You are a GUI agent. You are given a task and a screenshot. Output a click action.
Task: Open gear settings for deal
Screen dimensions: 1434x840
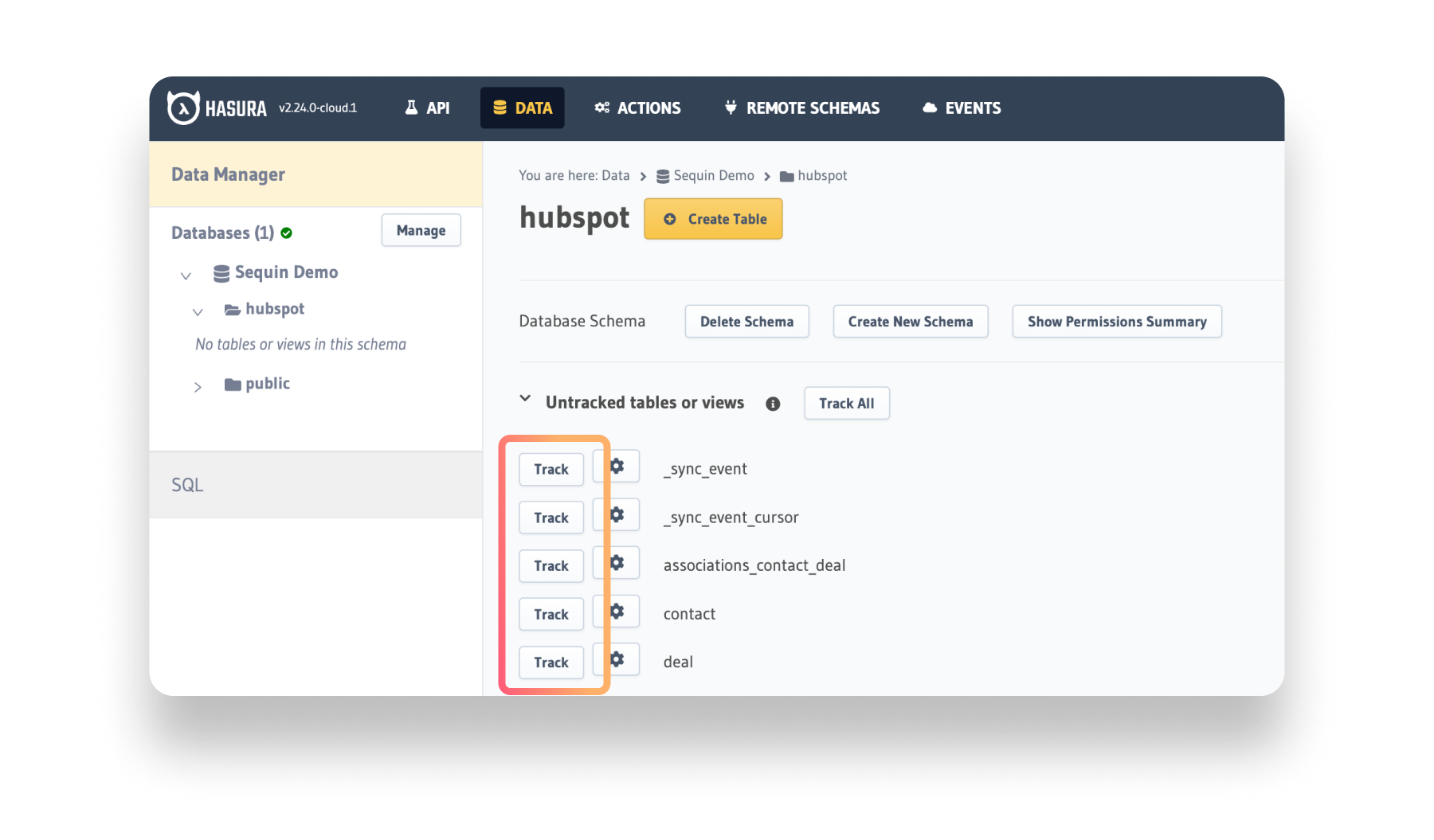617,659
